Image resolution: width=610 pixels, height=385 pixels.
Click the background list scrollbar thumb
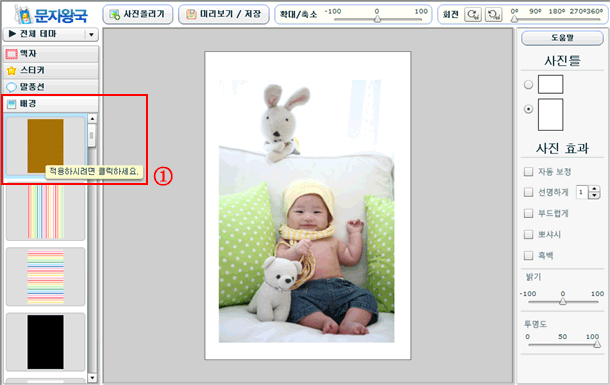[92, 135]
